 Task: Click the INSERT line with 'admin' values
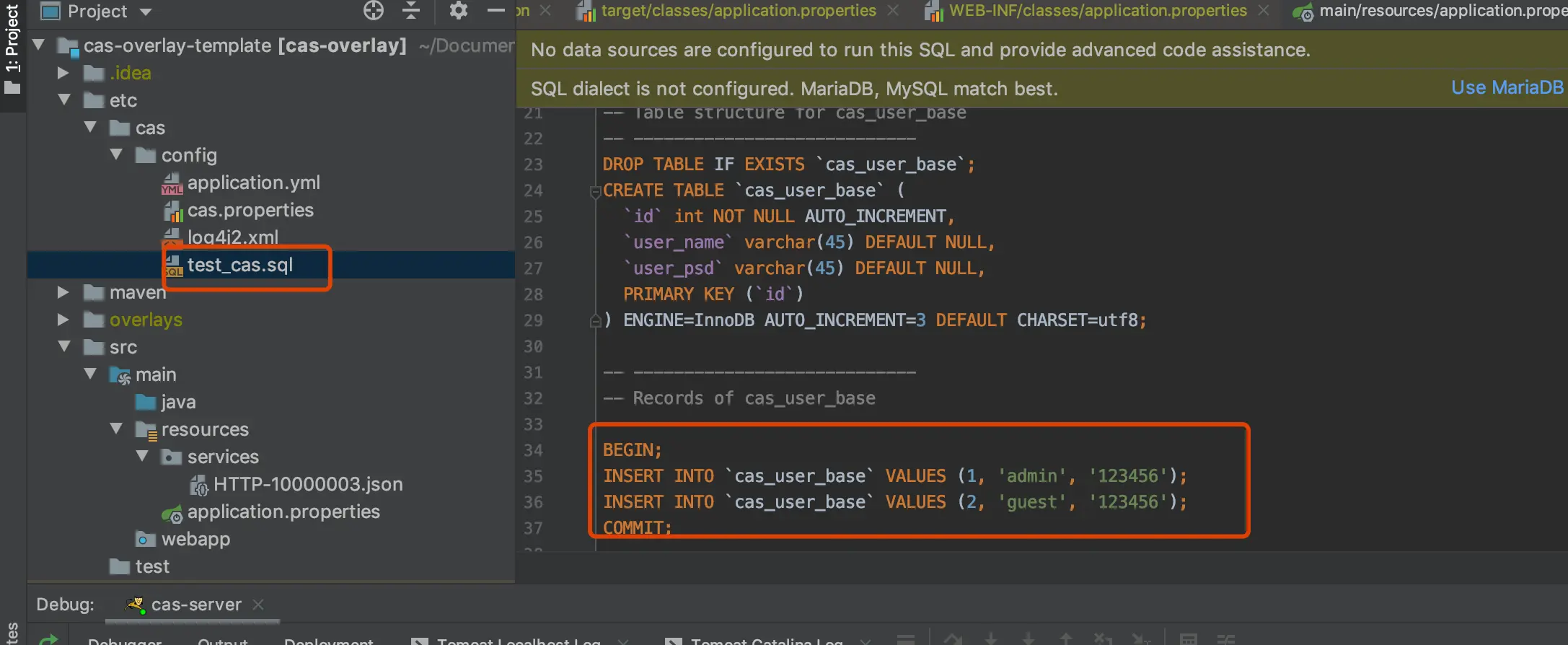click(x=895, y=476)
